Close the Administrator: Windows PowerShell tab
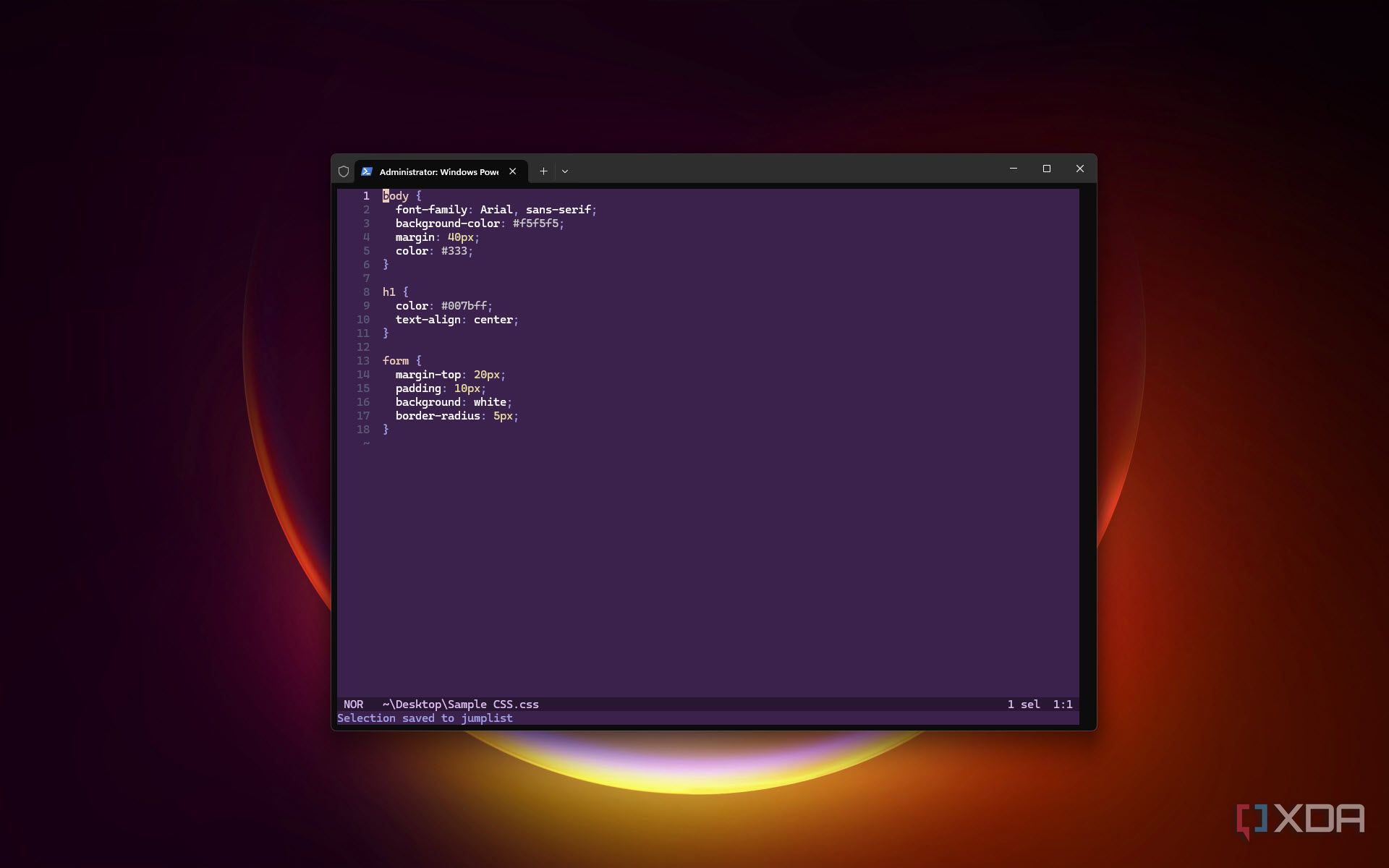The image size is (1389, 868). 512,171
